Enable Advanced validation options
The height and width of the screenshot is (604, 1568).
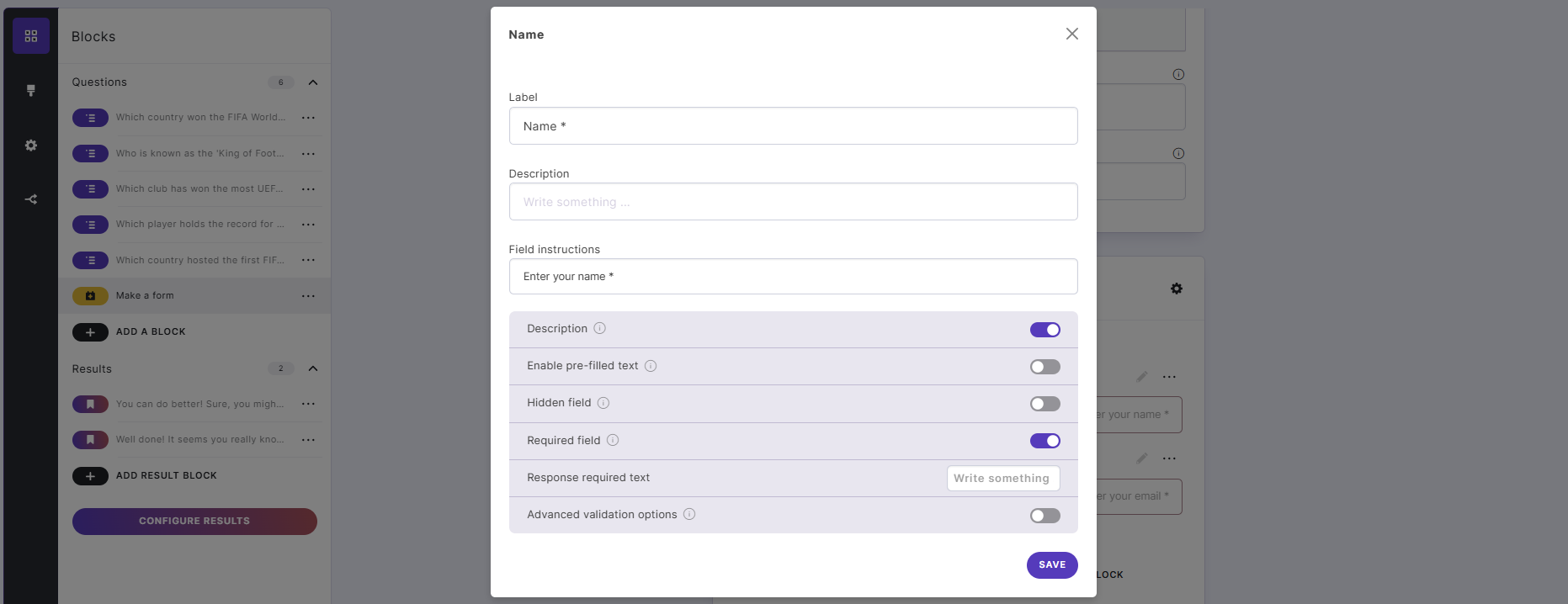point(1044,515)
